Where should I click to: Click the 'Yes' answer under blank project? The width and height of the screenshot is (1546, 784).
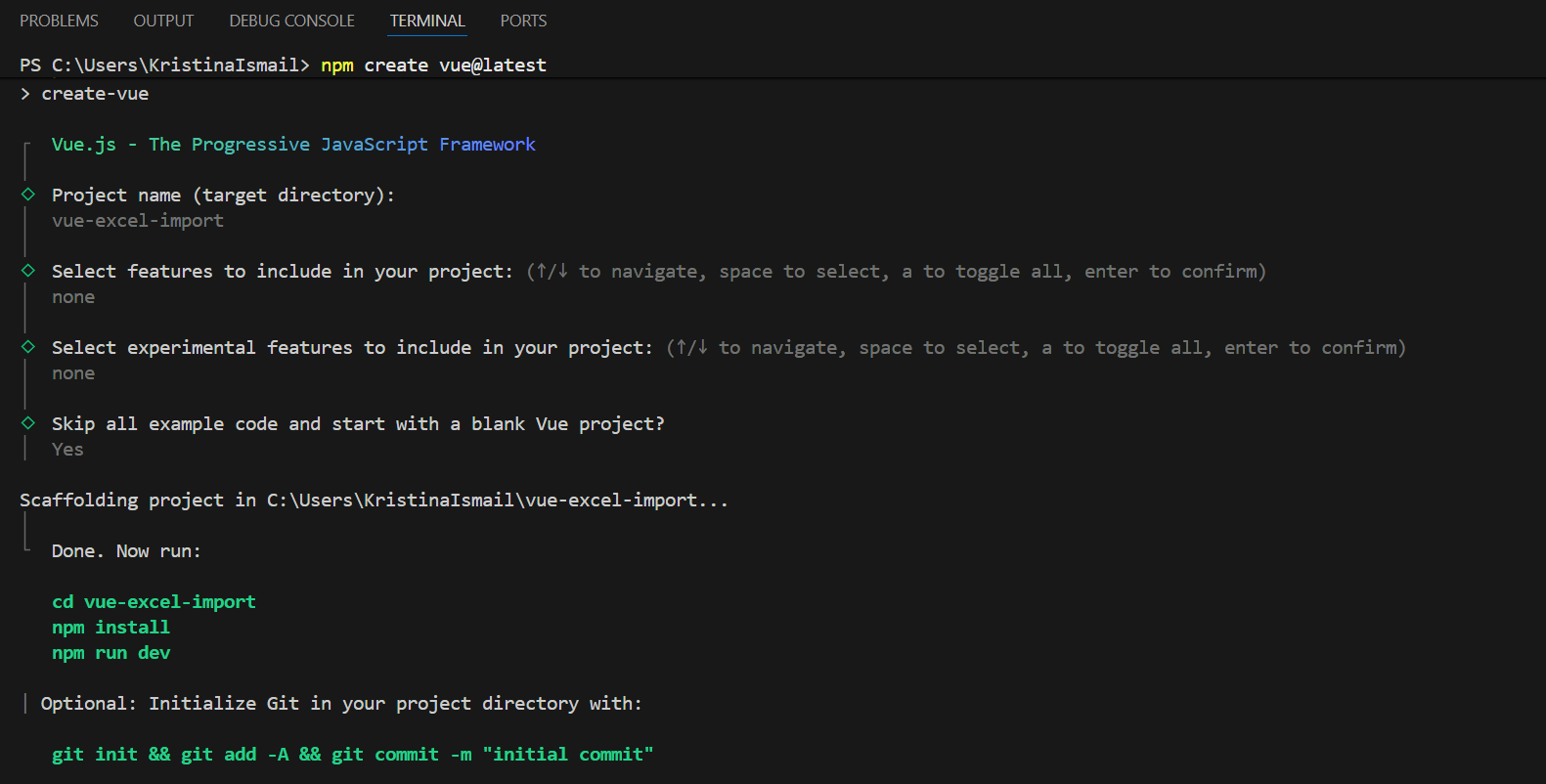(67, 450)
